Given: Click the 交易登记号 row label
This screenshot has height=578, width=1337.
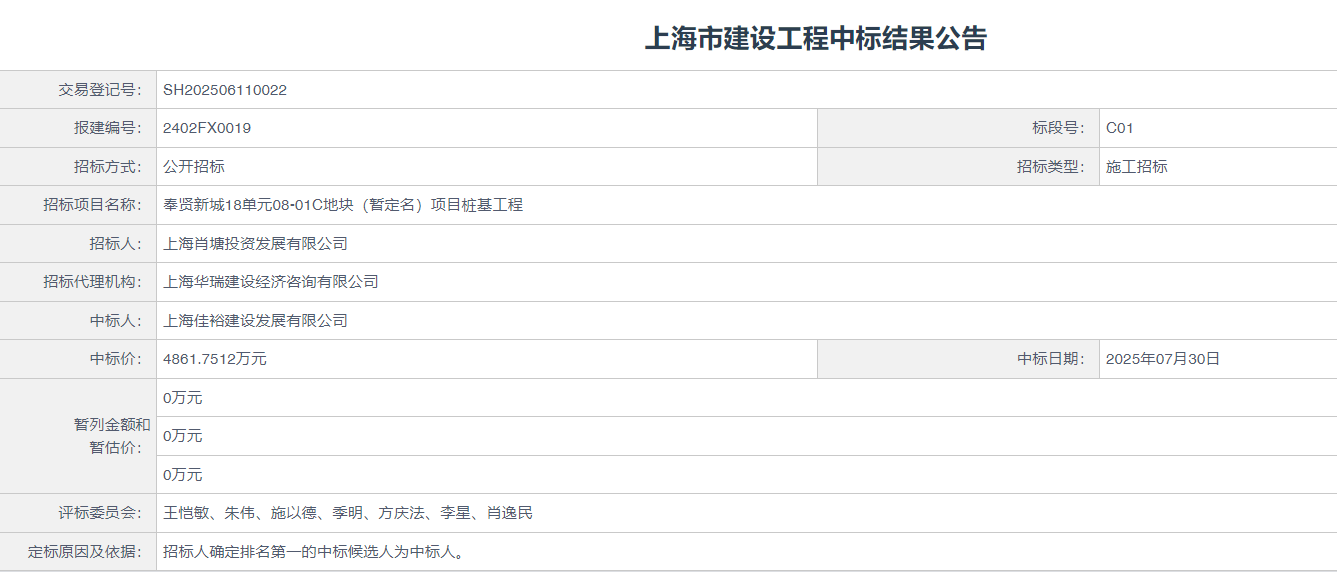Looking at the screenshot, I should pyautogui.click(x=100, y=90).
